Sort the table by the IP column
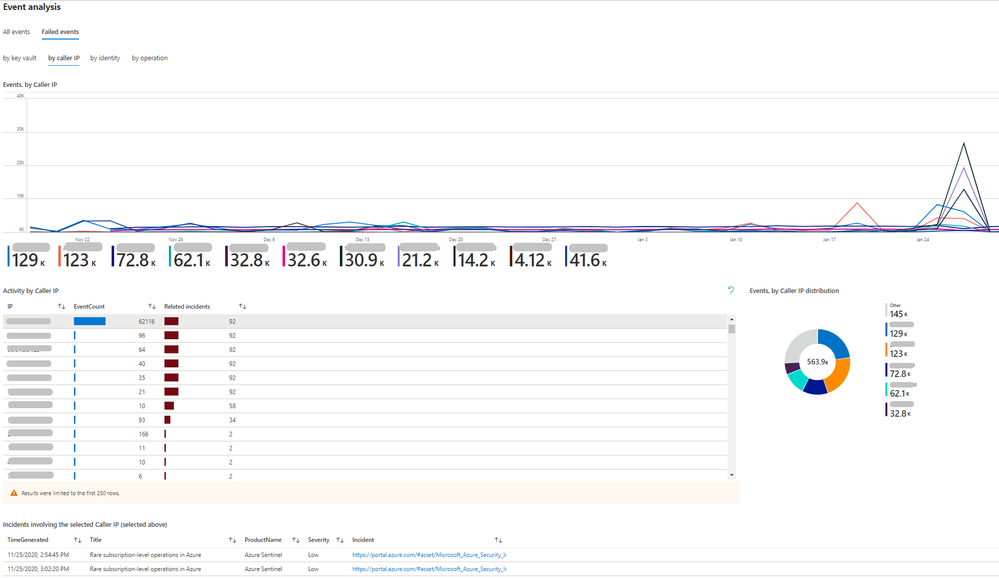The height and width of the screenshot is (578, 999). pyautogui.click(x=62, y=307)
